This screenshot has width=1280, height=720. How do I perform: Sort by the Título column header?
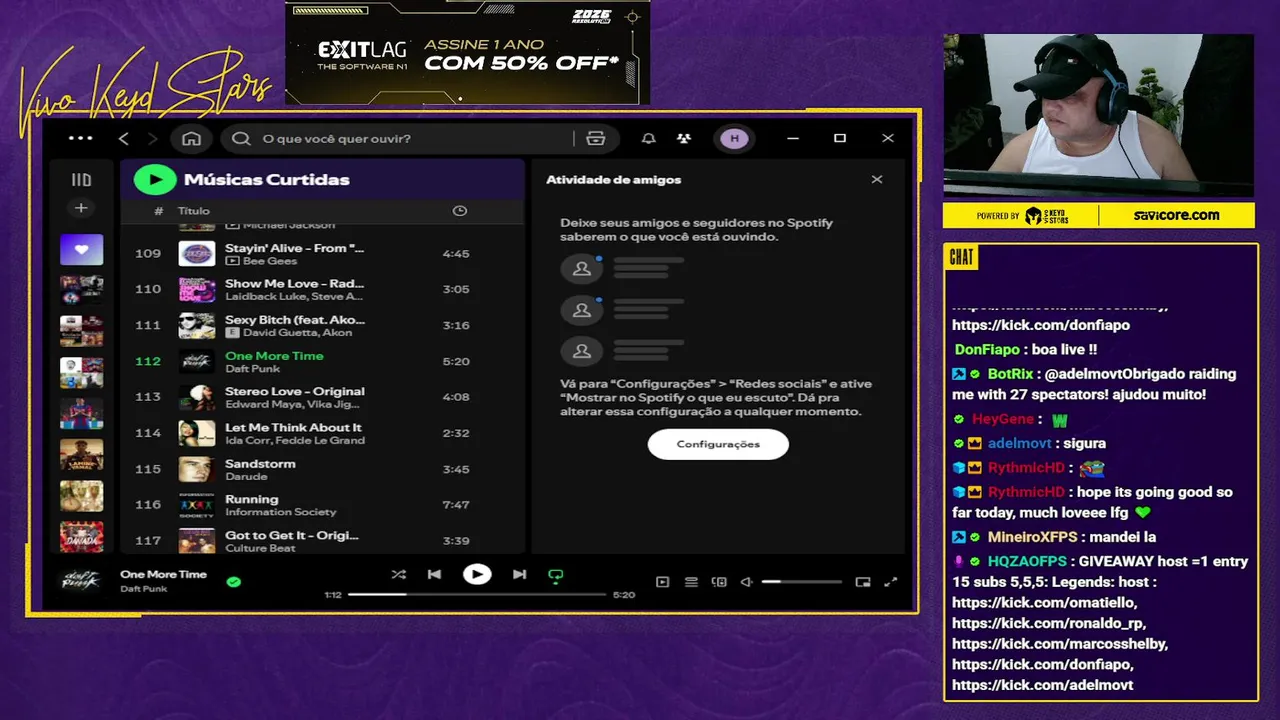pos(194,211)
